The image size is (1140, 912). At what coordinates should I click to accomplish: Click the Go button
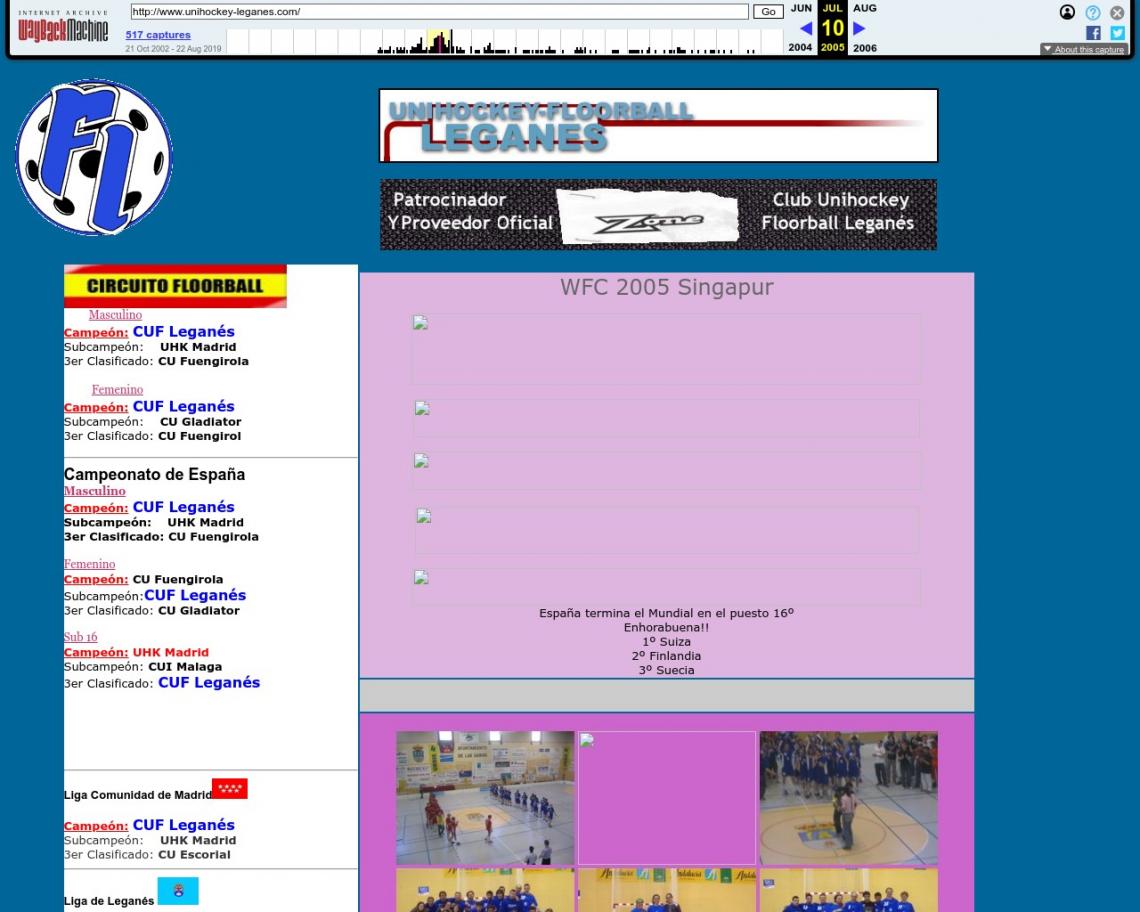[x=768, y=12]
